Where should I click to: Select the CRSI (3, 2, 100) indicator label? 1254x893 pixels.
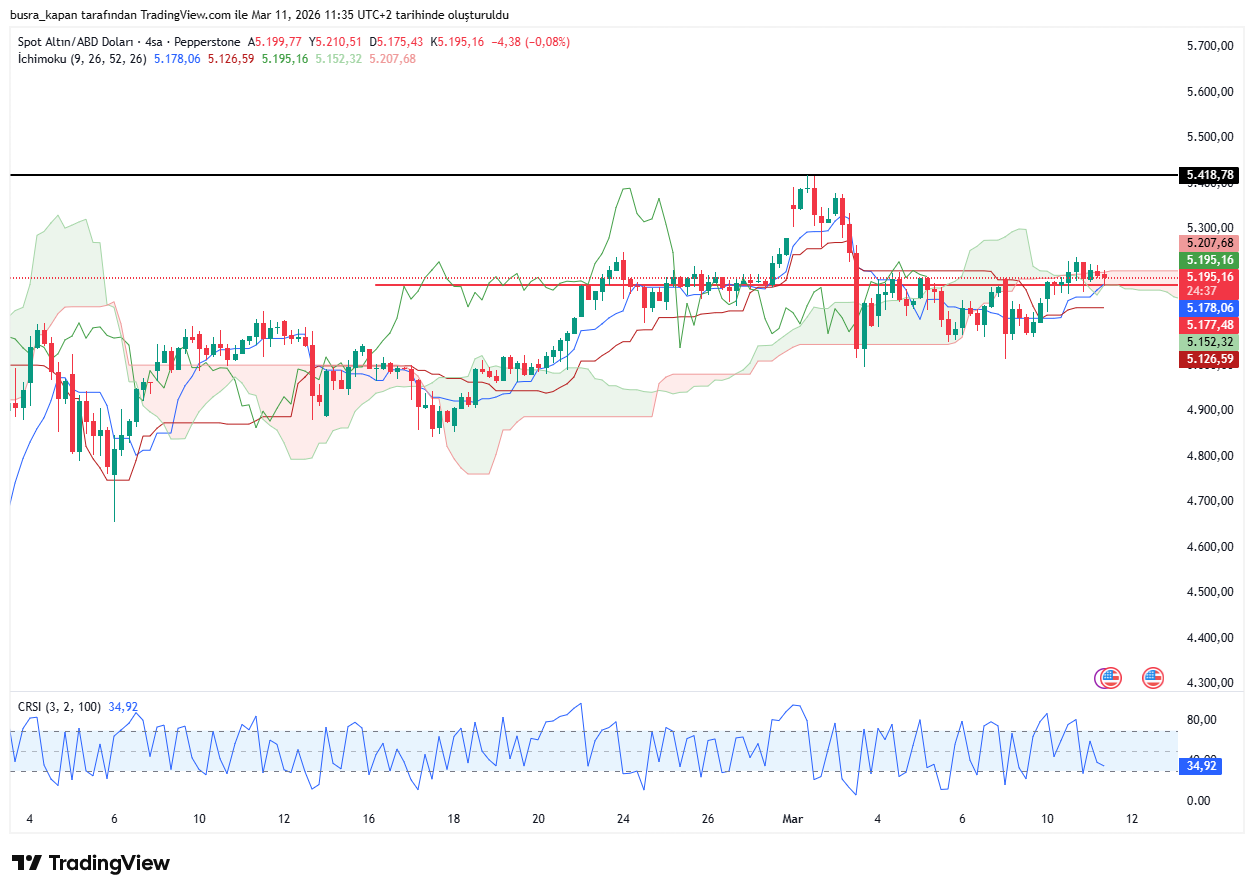(x=59, y=706)
